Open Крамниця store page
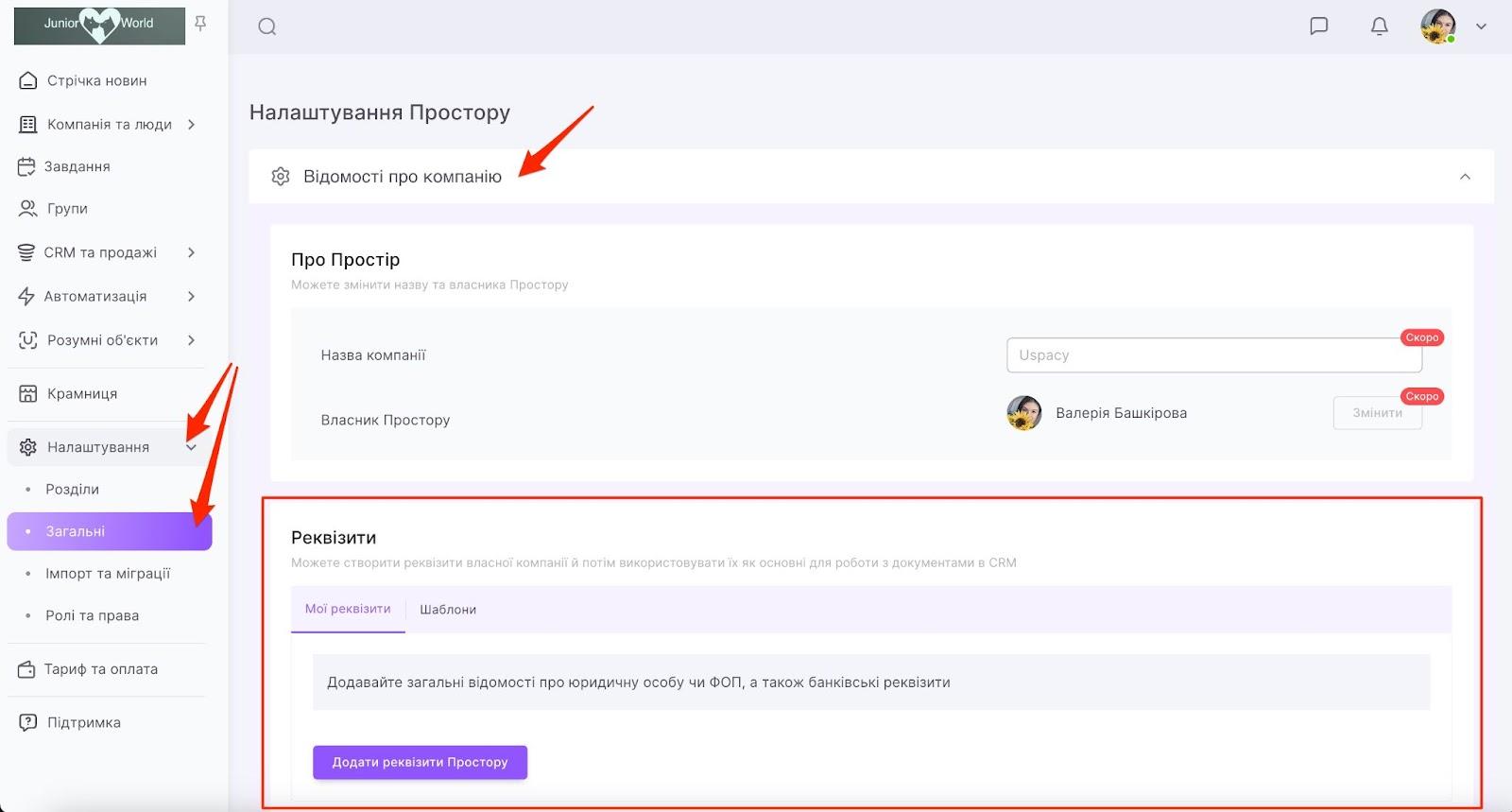This screenshot has width=1512, height=812. pyautogui.click(x=82, y=394)
